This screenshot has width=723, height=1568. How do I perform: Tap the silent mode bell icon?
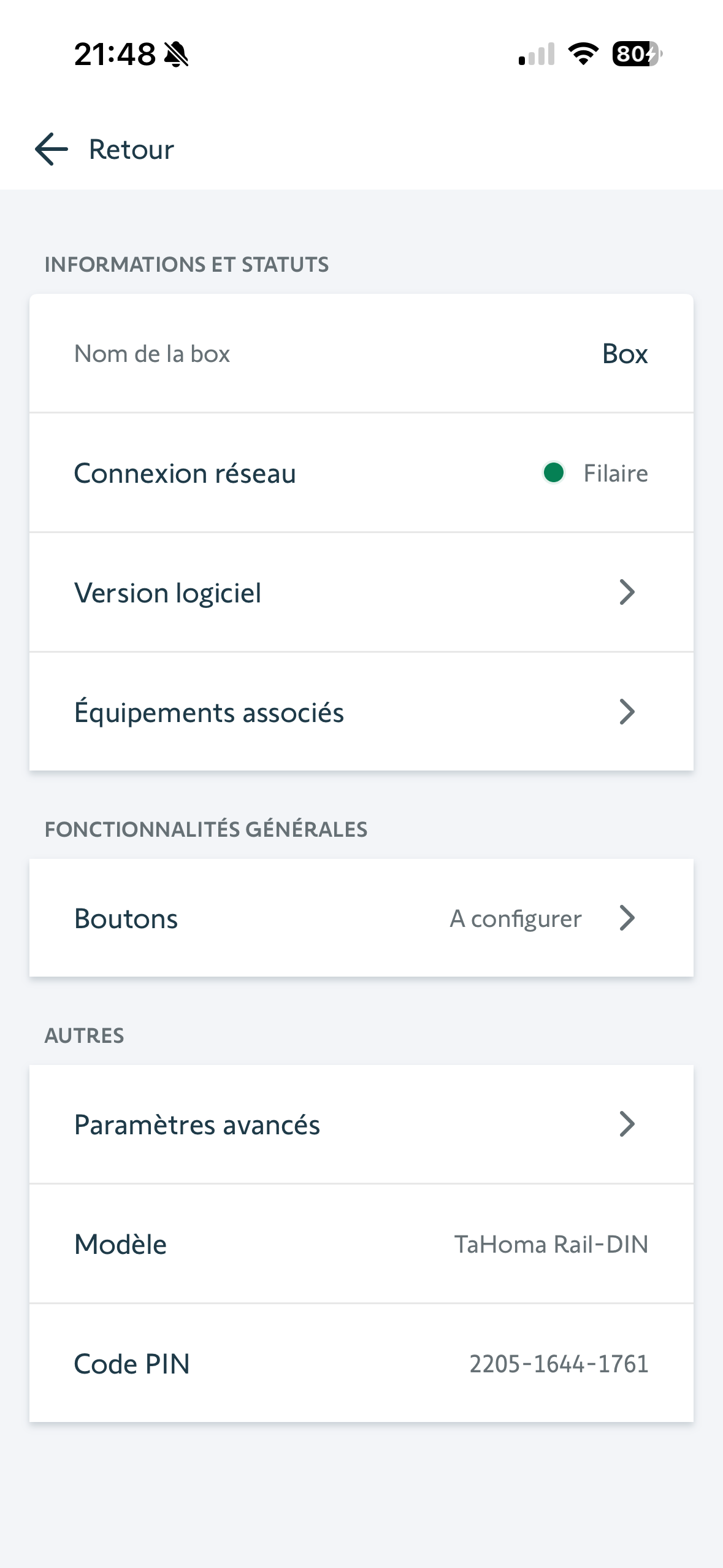(x=177, y=55)
